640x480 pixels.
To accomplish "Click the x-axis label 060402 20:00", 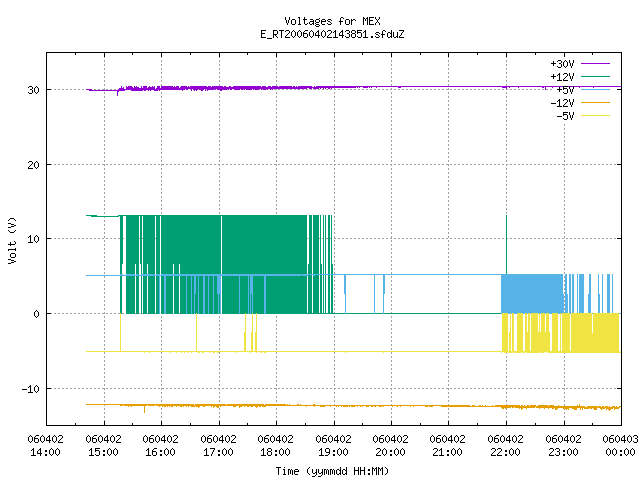I will tap(391, 446).
